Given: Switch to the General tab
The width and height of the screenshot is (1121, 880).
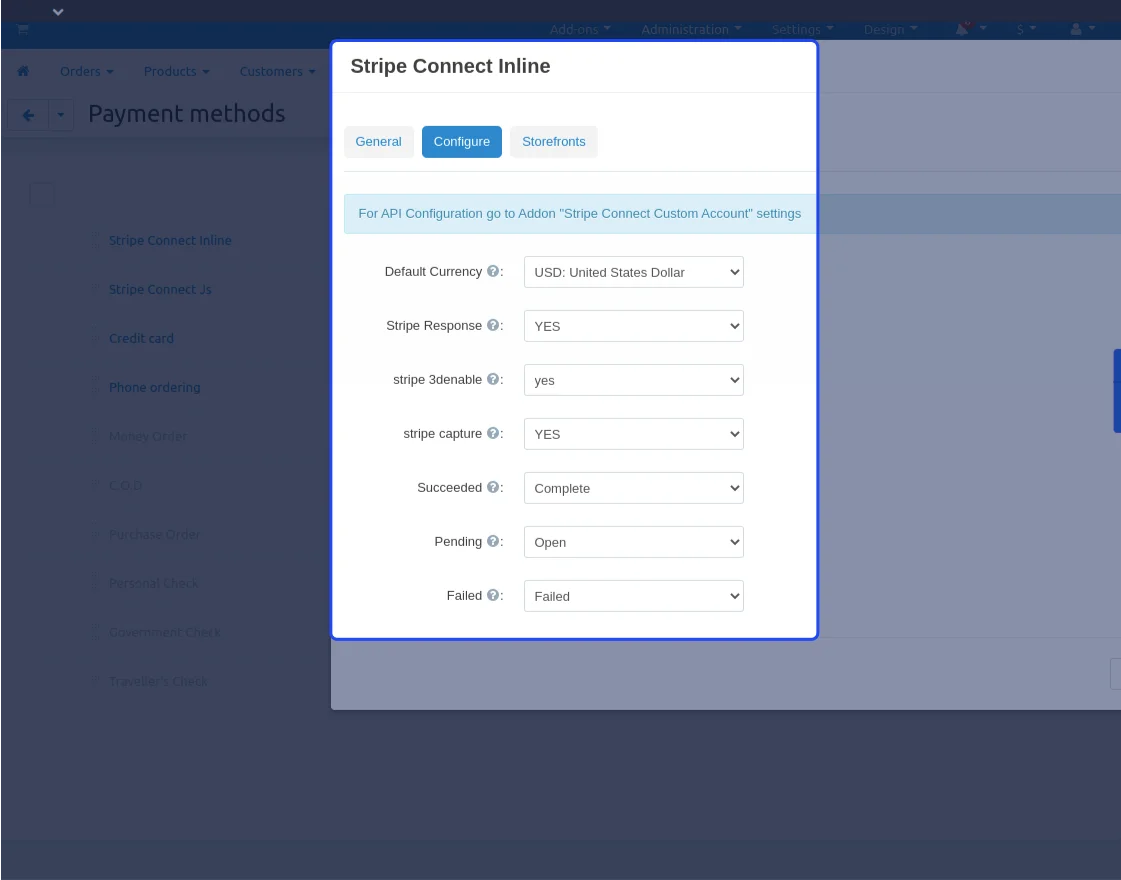Looking at the screenshot, I should point(378,142).
